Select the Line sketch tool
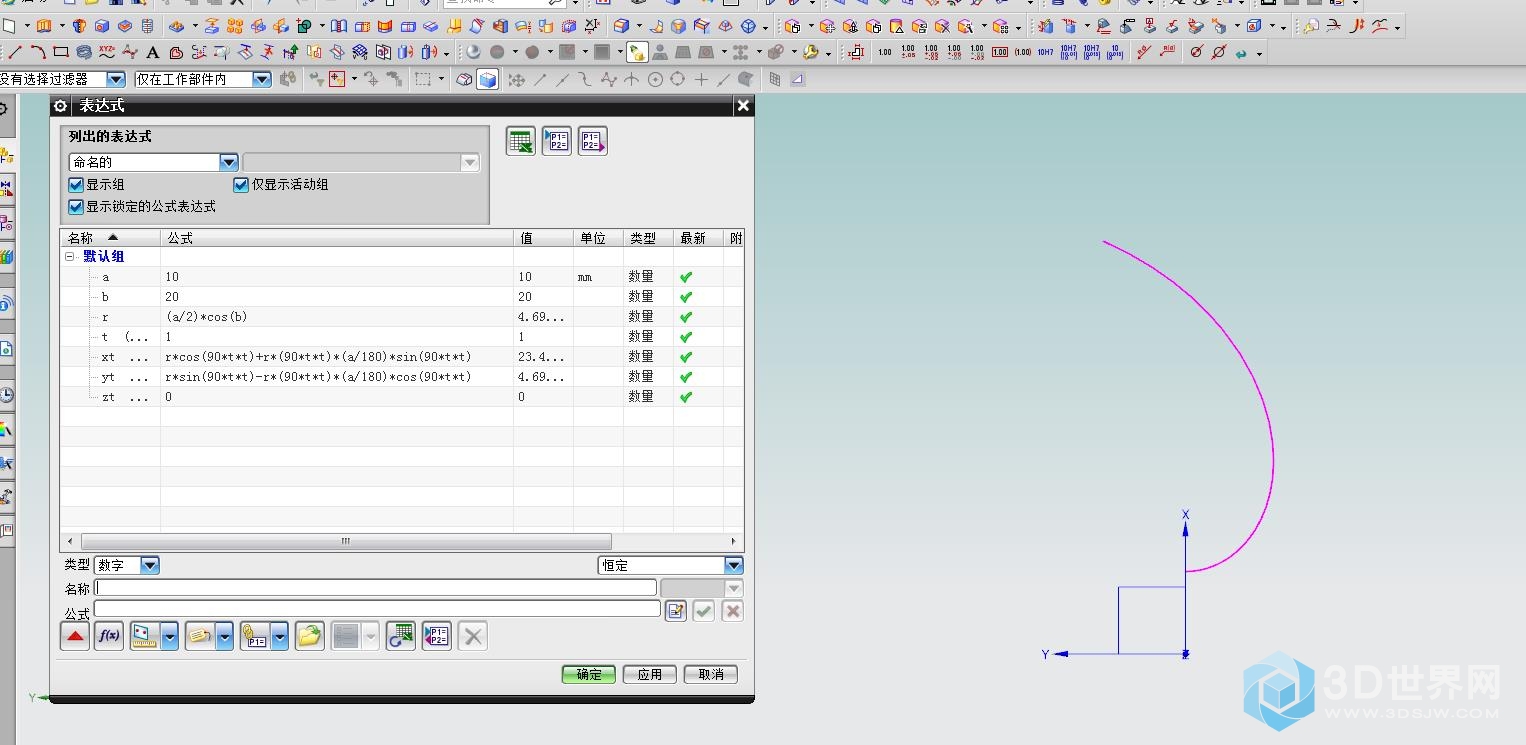1526x745 pixels. point(15,52)
